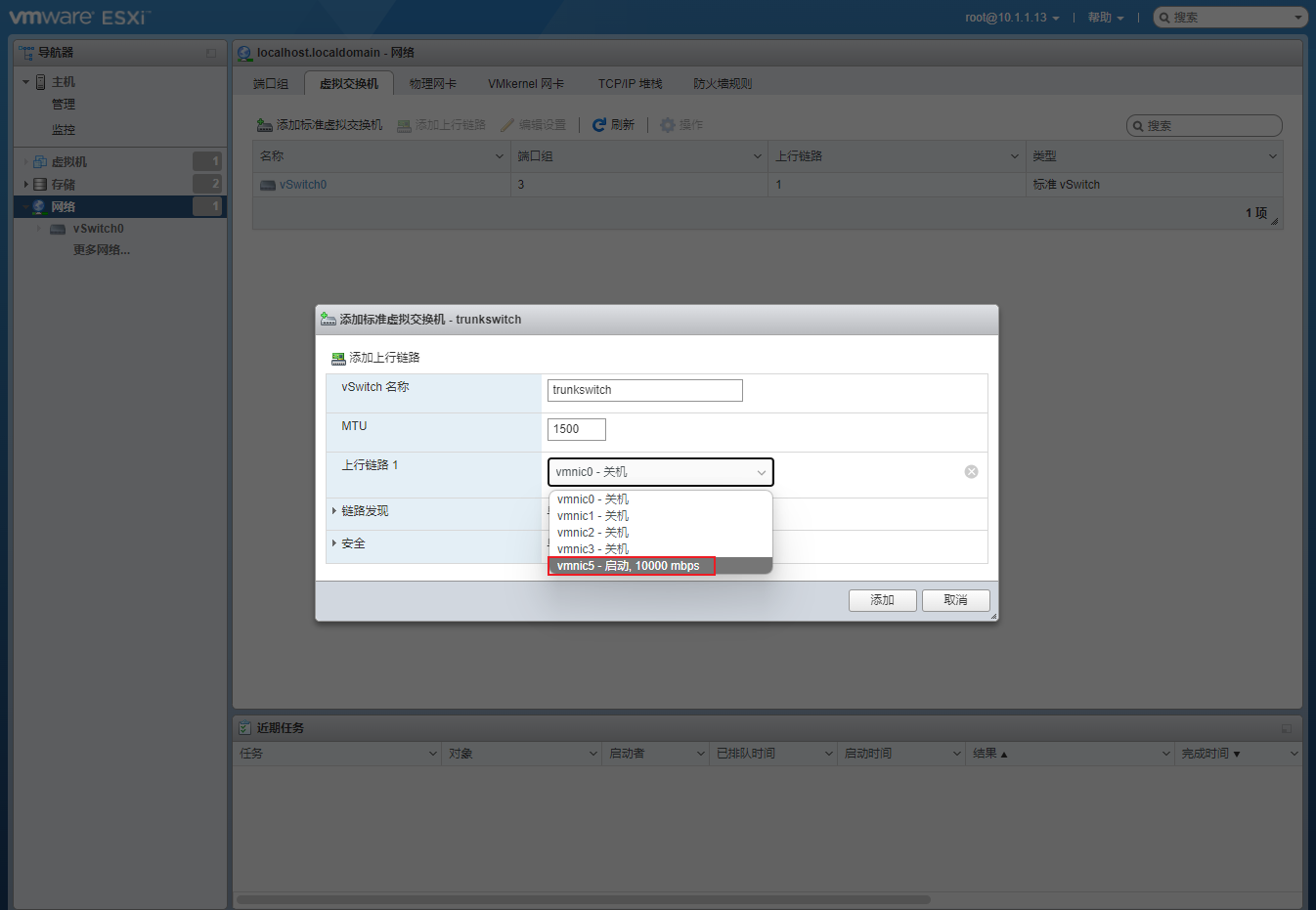
Task: Click the horizontal scrollbar in recent tasks
Action: tap(584, 899)
